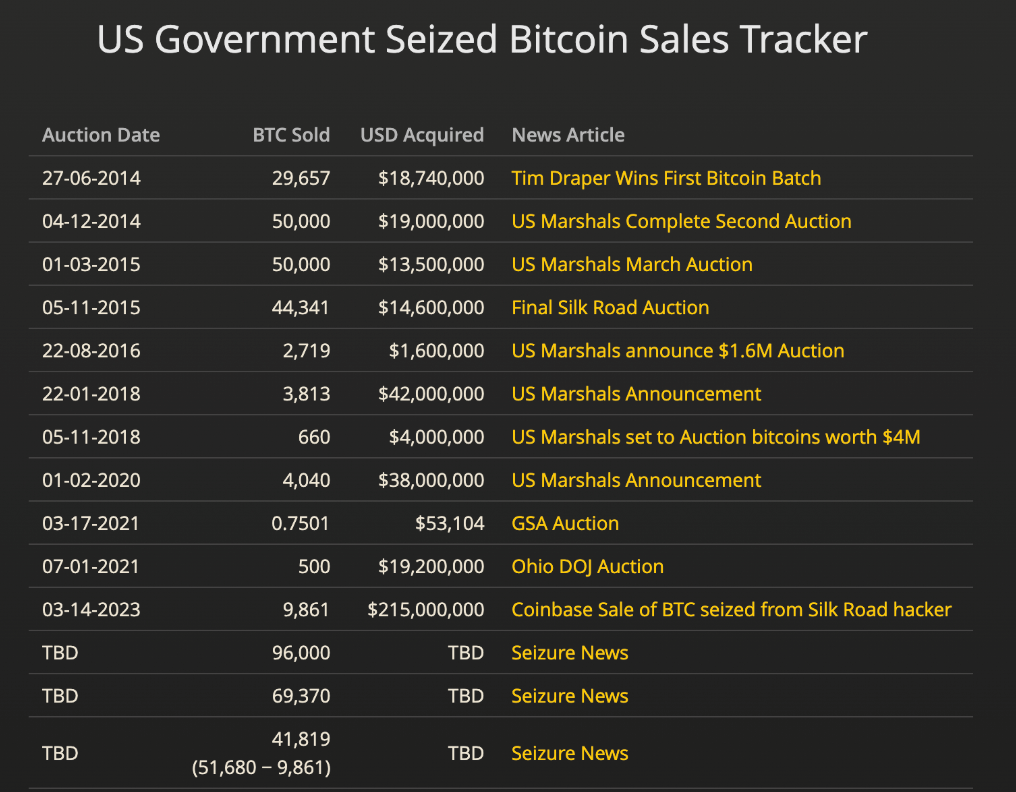Click the 'News Article' column header
Image resolution: width=1016 pixels, height=792 pixels.
pyautogui.click(x=568, y=135)
